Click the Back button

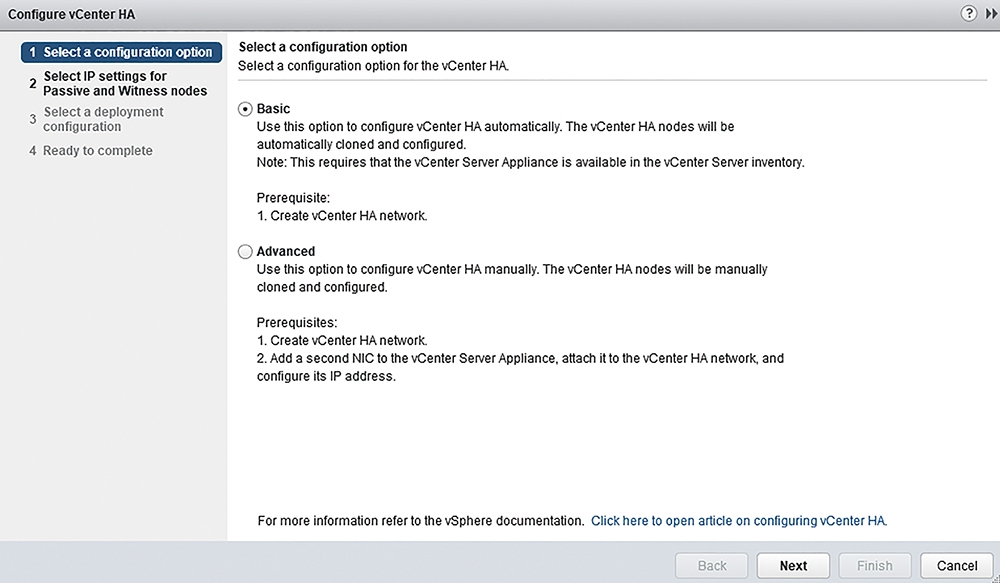pos(712,566)
